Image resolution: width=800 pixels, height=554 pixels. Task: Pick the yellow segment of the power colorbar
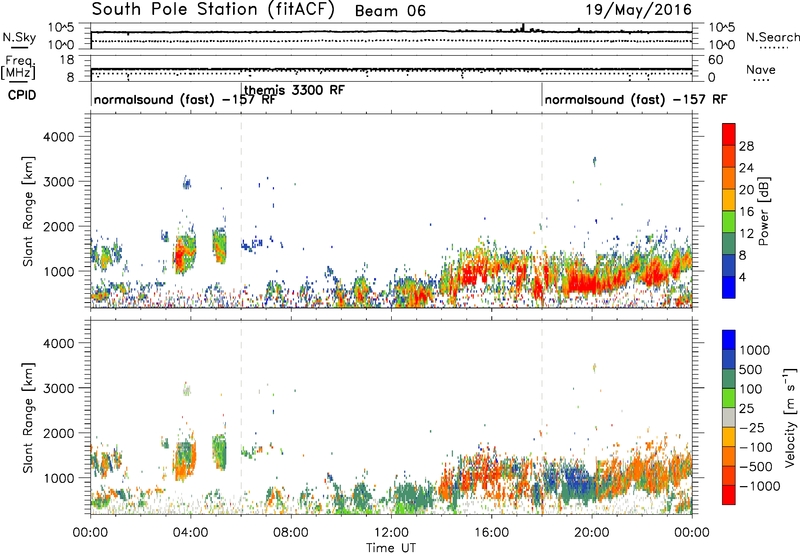click(x=729, y=199)
